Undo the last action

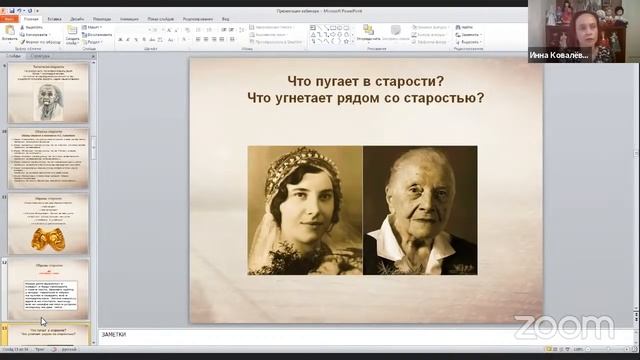[x=18, y=11]
